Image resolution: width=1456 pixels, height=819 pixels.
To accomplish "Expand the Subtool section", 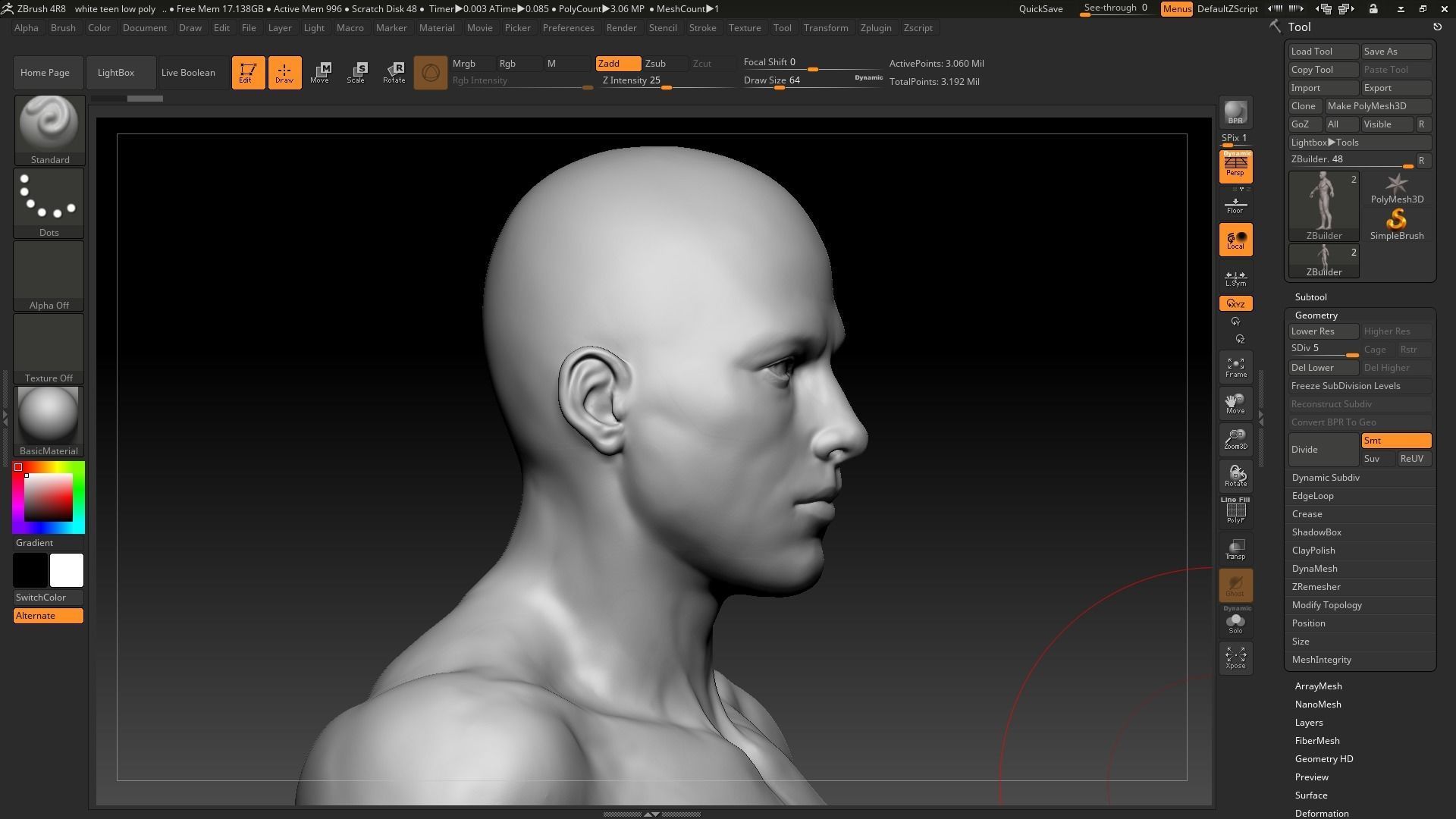I will (x=1311, y=297).
